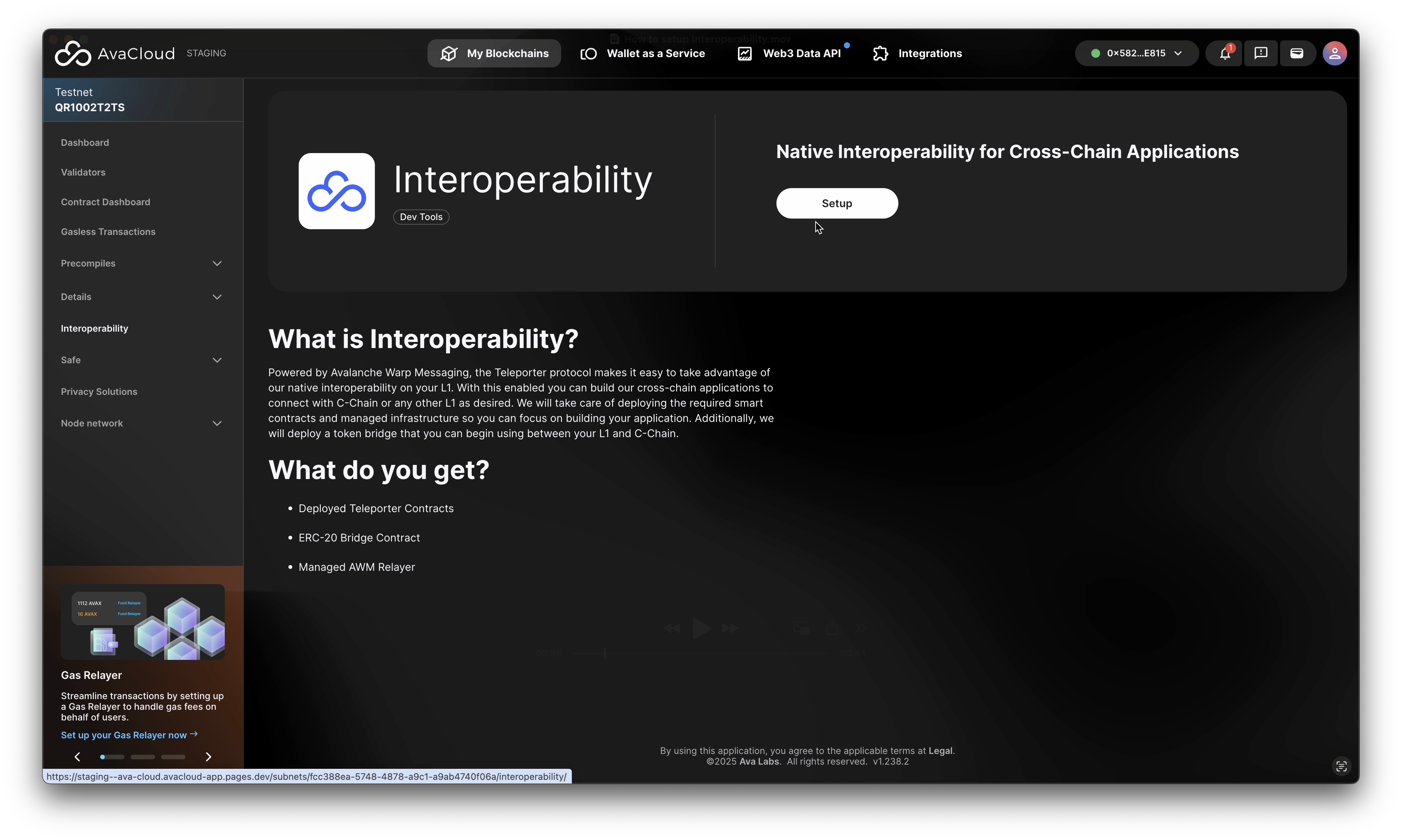Open the notifications bell icon
This screenshot has height=840, width=1402.
pos(1225,53)
